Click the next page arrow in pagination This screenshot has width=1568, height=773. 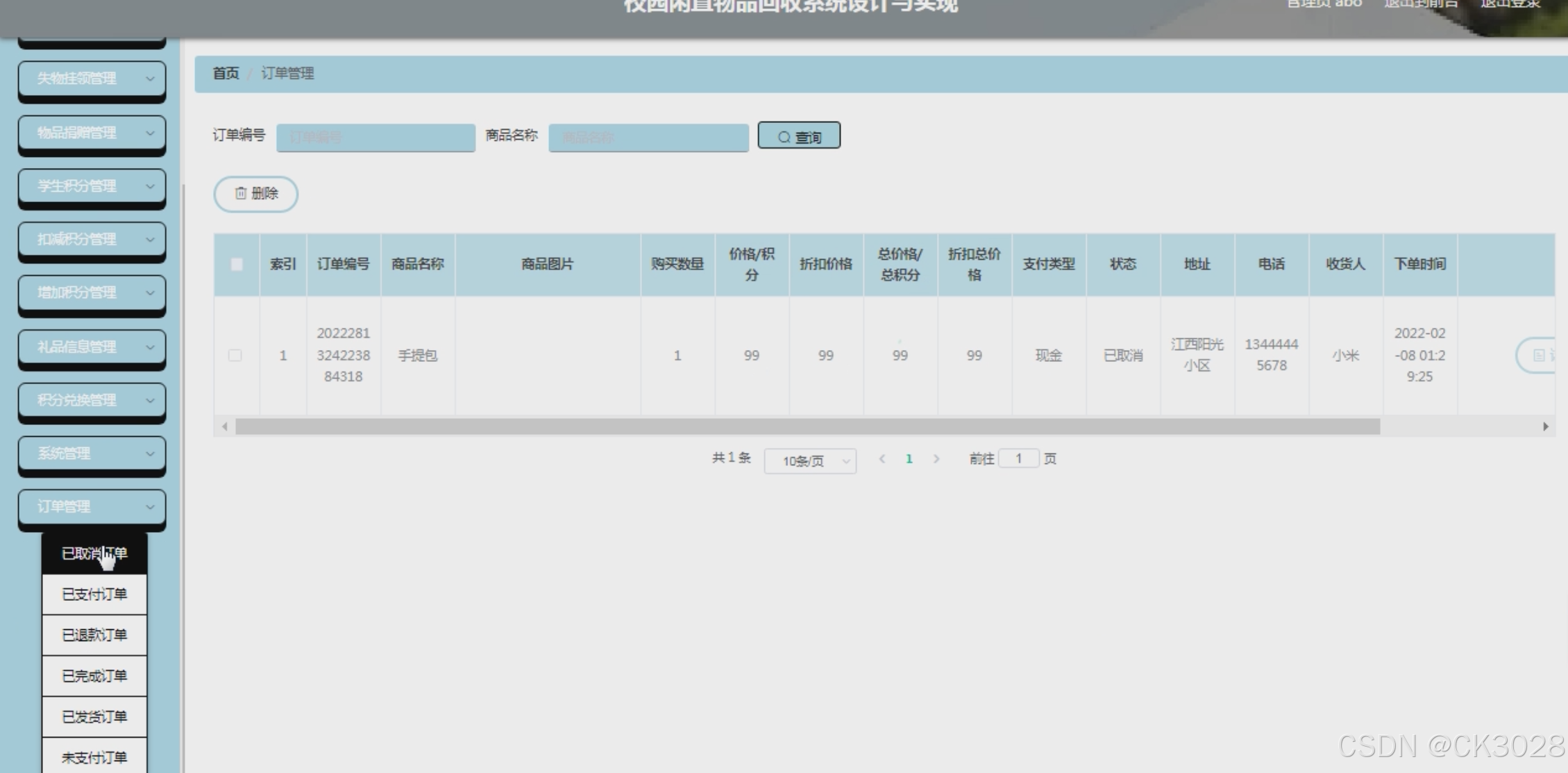pyautogui.click(x=936, y=459)
